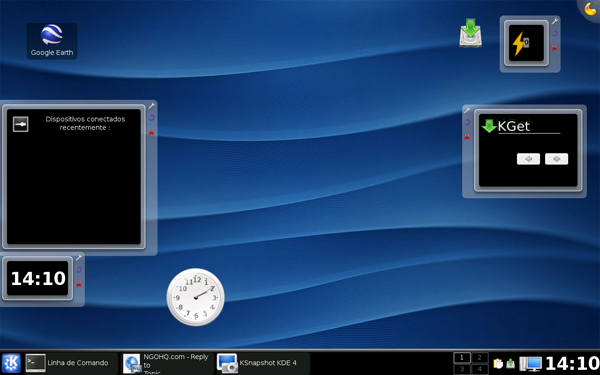Viewport: 600px width, 375px height.
Task: Remove the KGet widget with red X
Action: coord(467,137)
